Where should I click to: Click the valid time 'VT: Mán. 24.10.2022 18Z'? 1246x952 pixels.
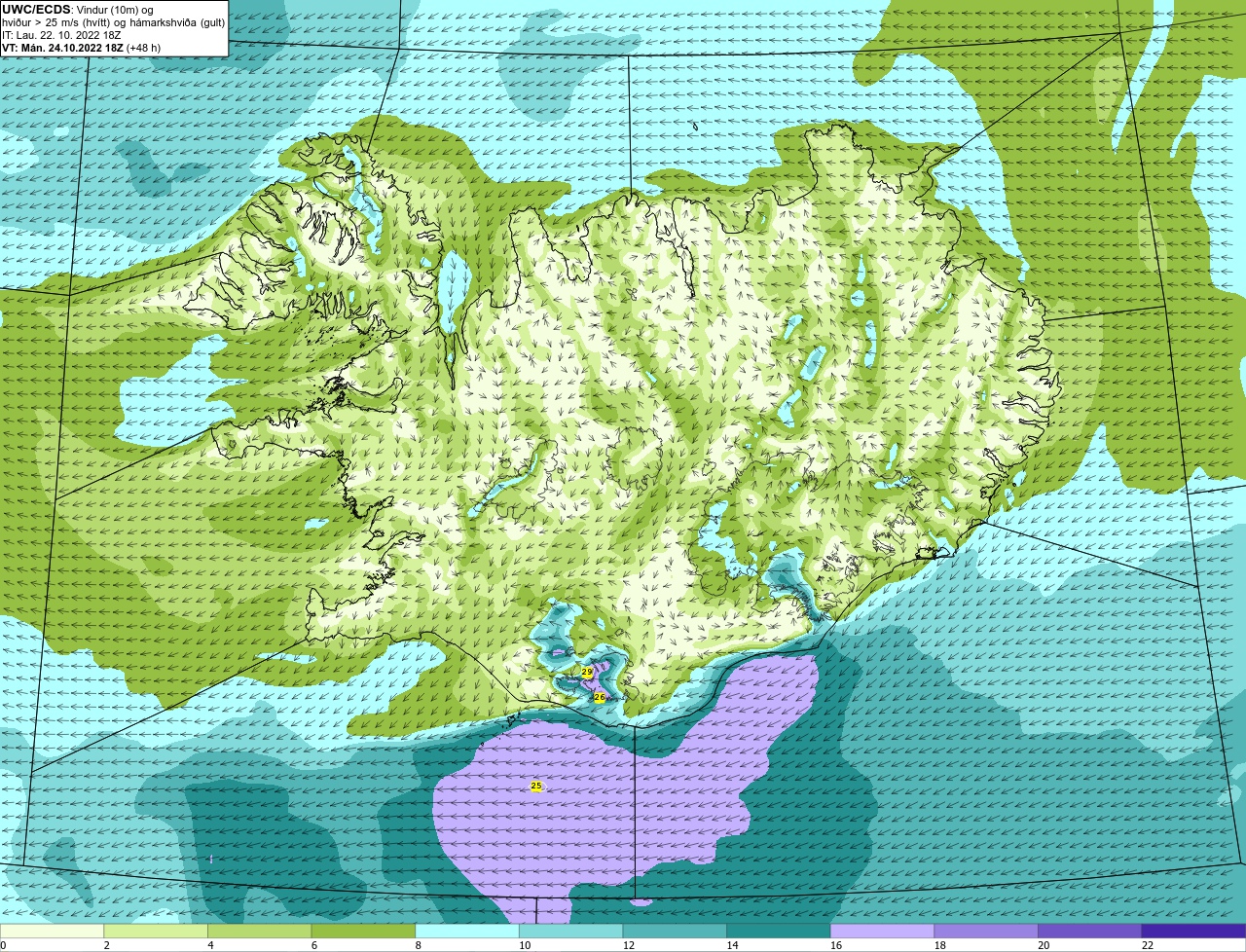click(62, 48)
